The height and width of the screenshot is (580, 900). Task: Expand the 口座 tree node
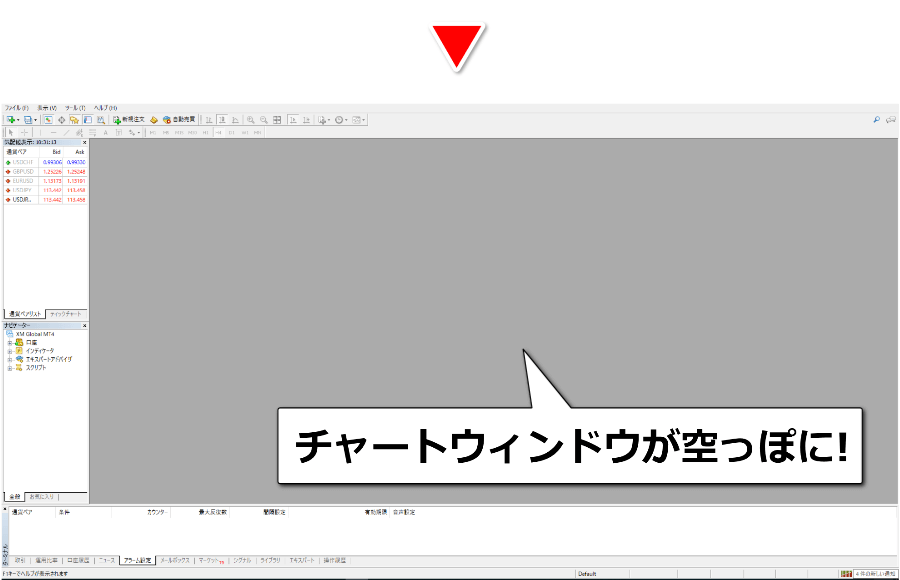pyautogui.click(x=9, y=342)
